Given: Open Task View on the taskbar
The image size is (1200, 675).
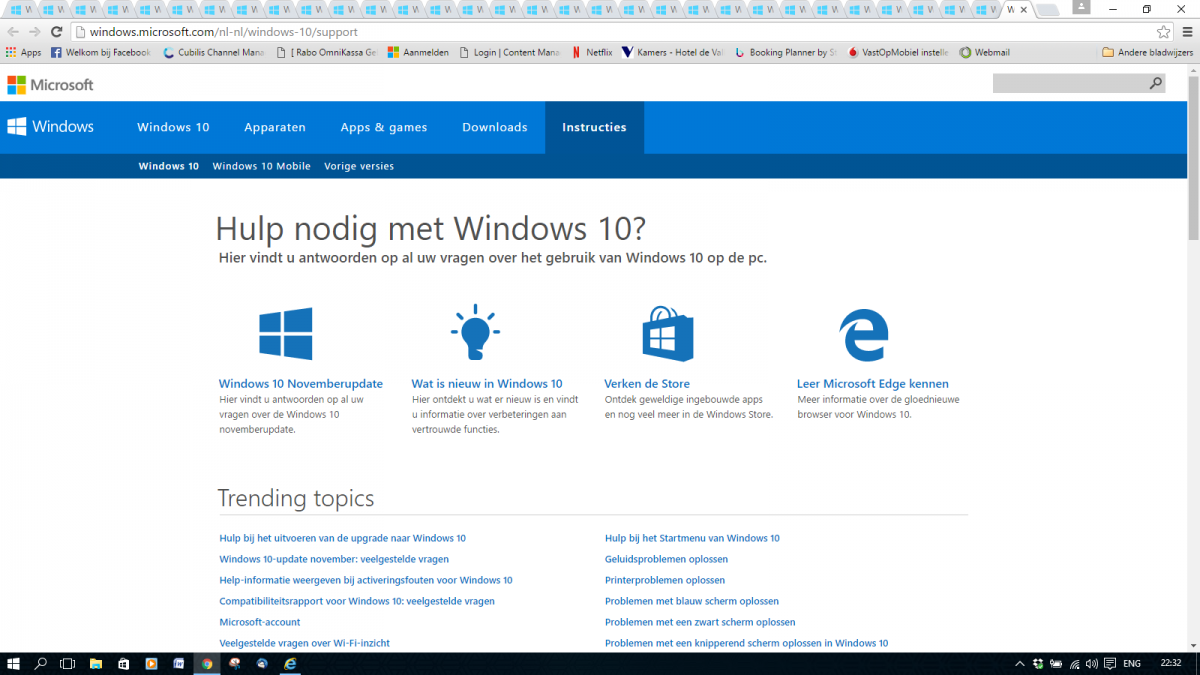Looking at the screenshot, I should (x=68, y=663).
